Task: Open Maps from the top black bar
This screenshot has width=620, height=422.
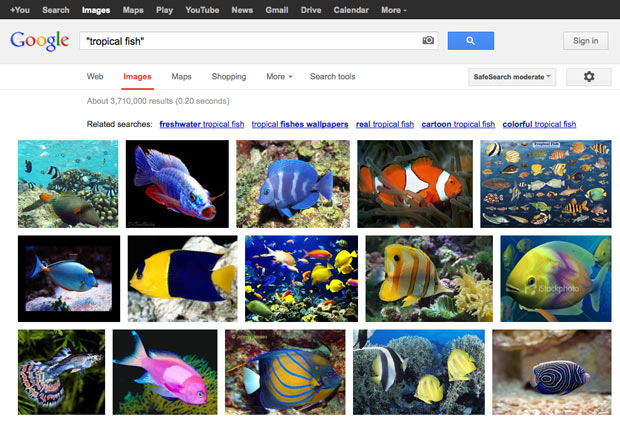Action: tap(133, 10)
